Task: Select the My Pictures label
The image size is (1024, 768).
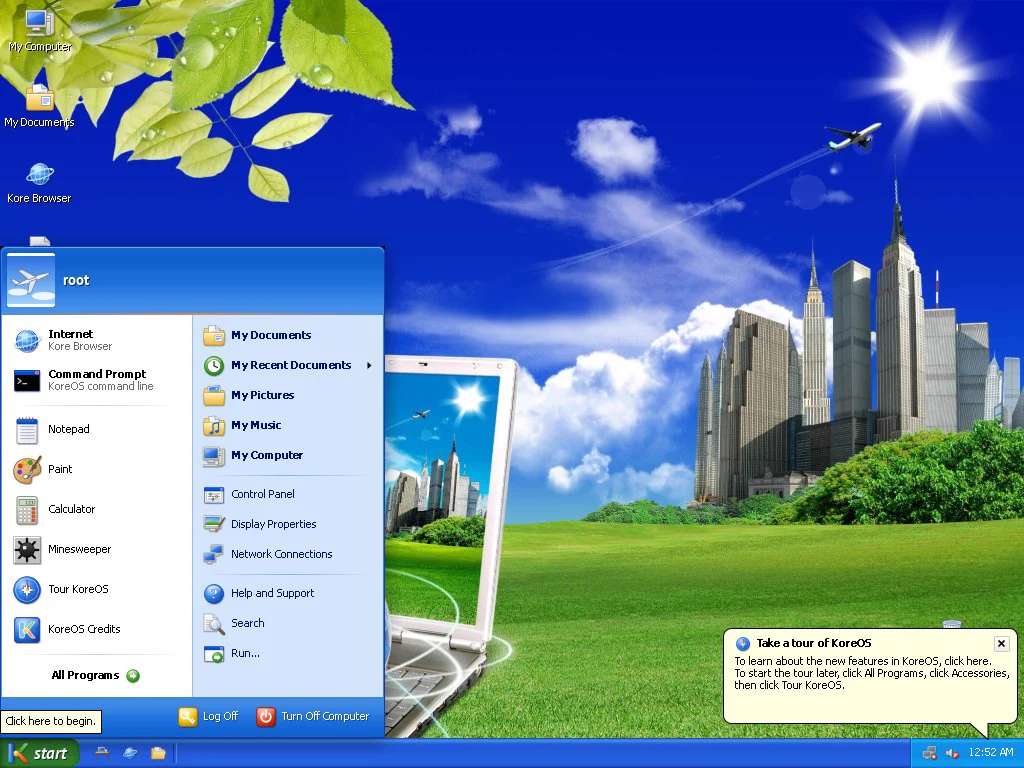Action: (x=263, y=396)
